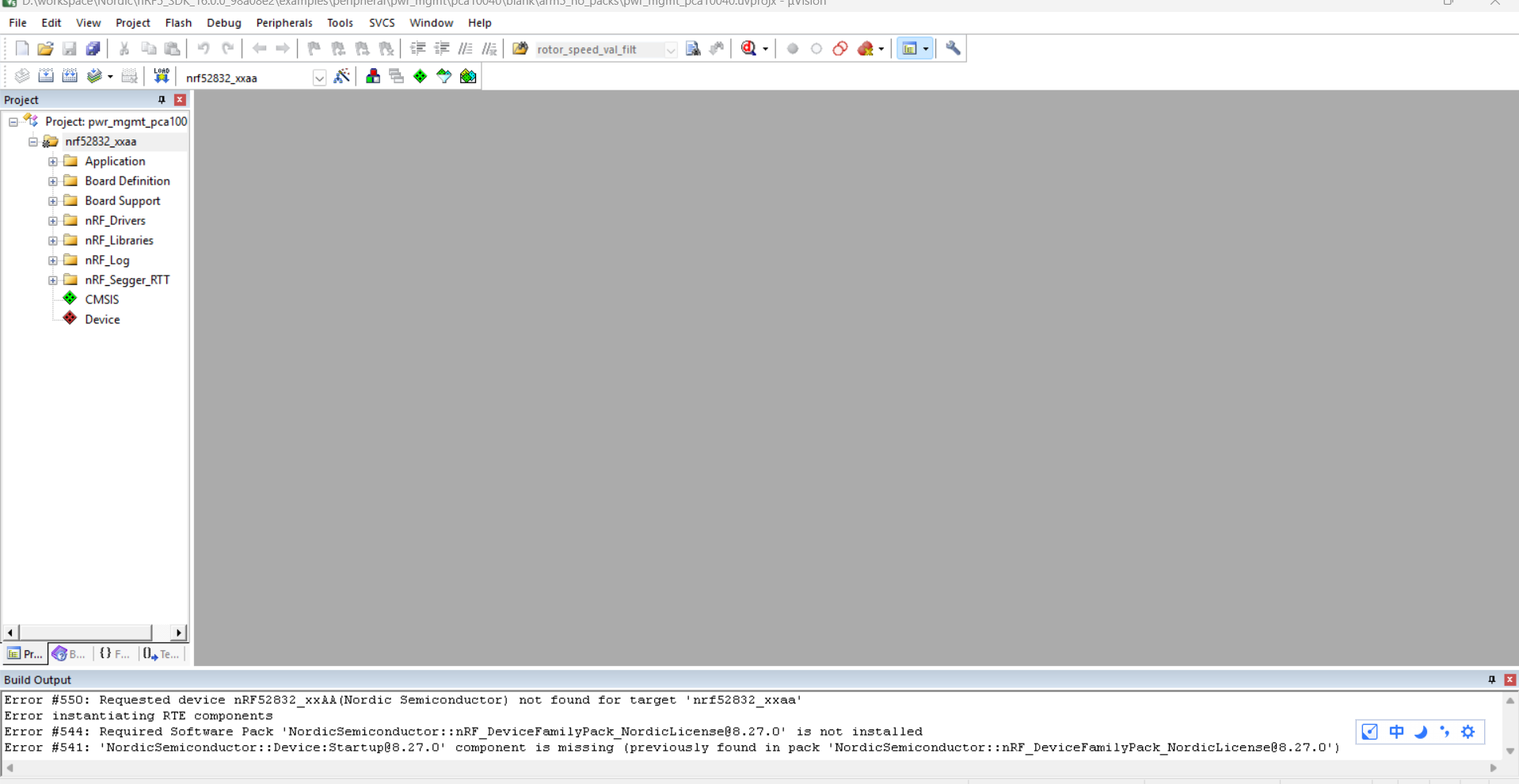Open Pack Installer icon
Screen dimensions: 1519x784
point(468,77)
